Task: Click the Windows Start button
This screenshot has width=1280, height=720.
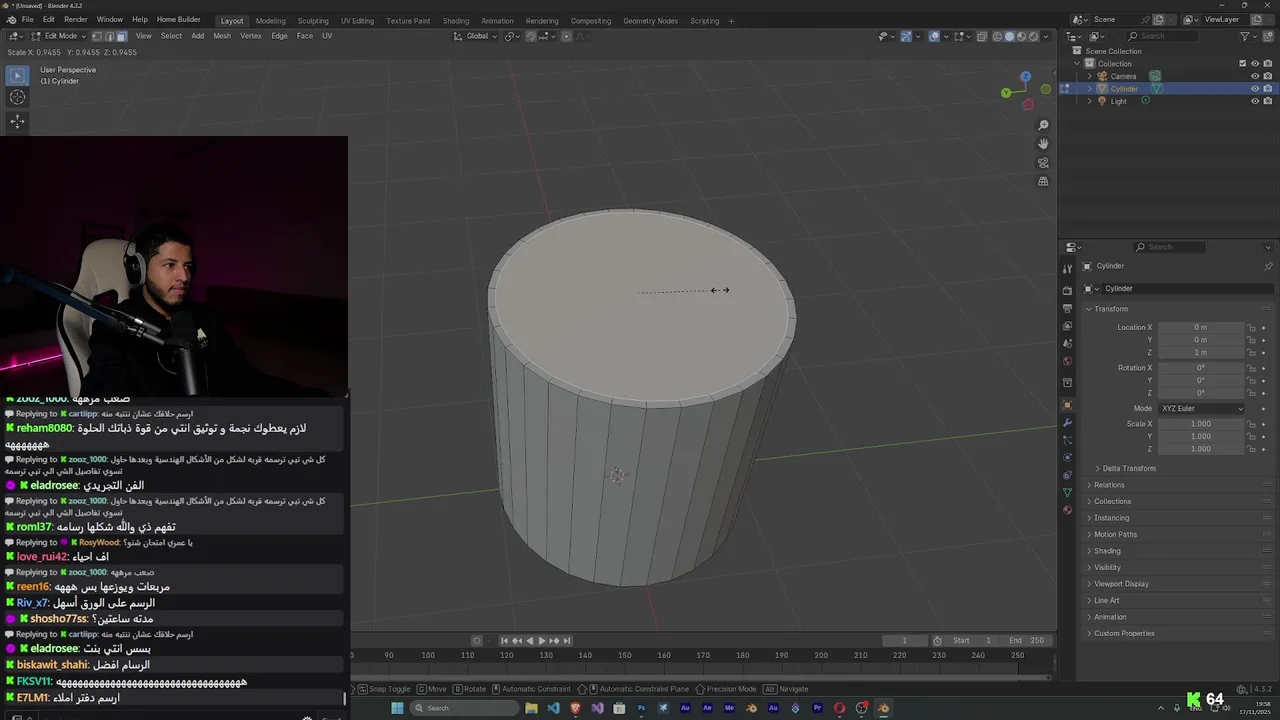Action: [397, 708]
